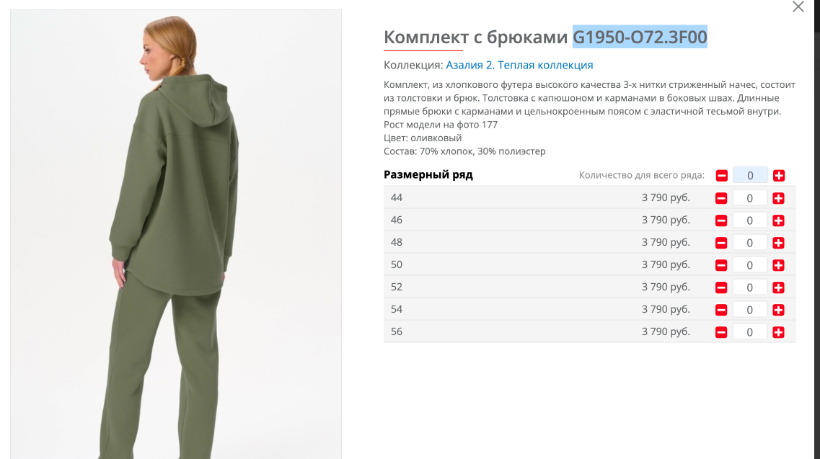Decrease quantity for the whole size row
820x459 pixels.
pos(722,176)
